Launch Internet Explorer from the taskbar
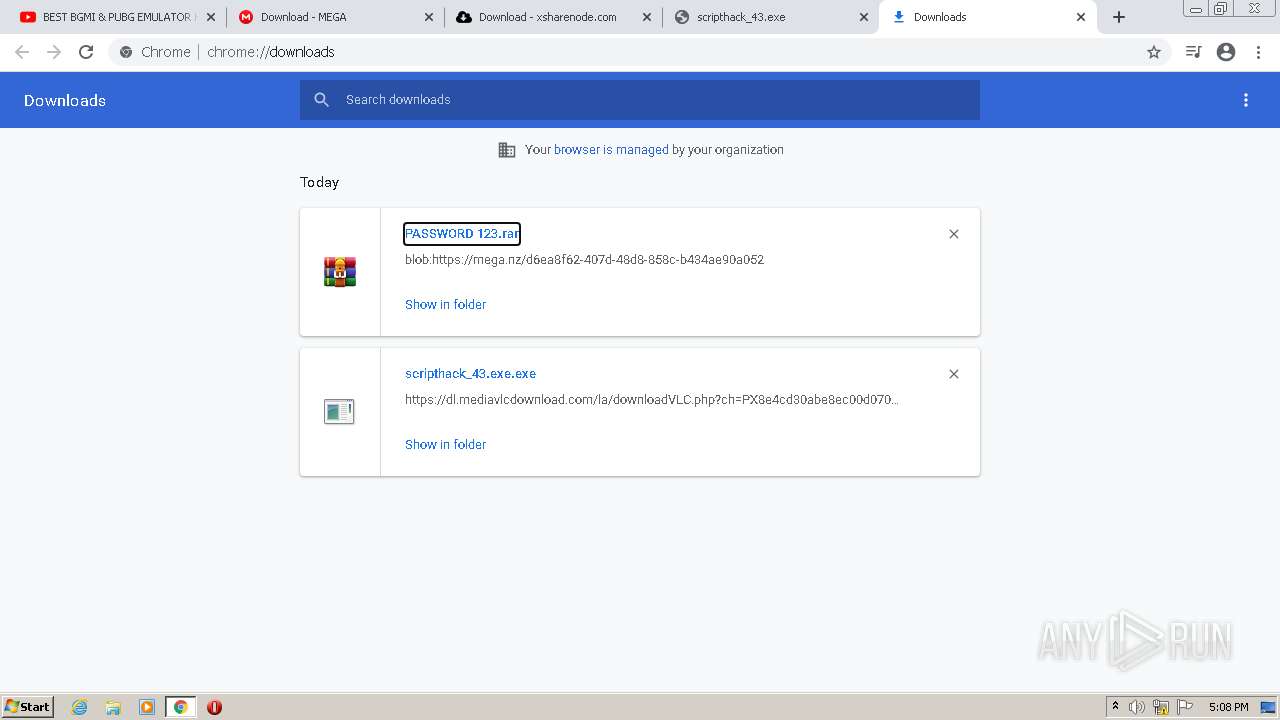This screenshot has height=720, width=1280. coord(80,707)
